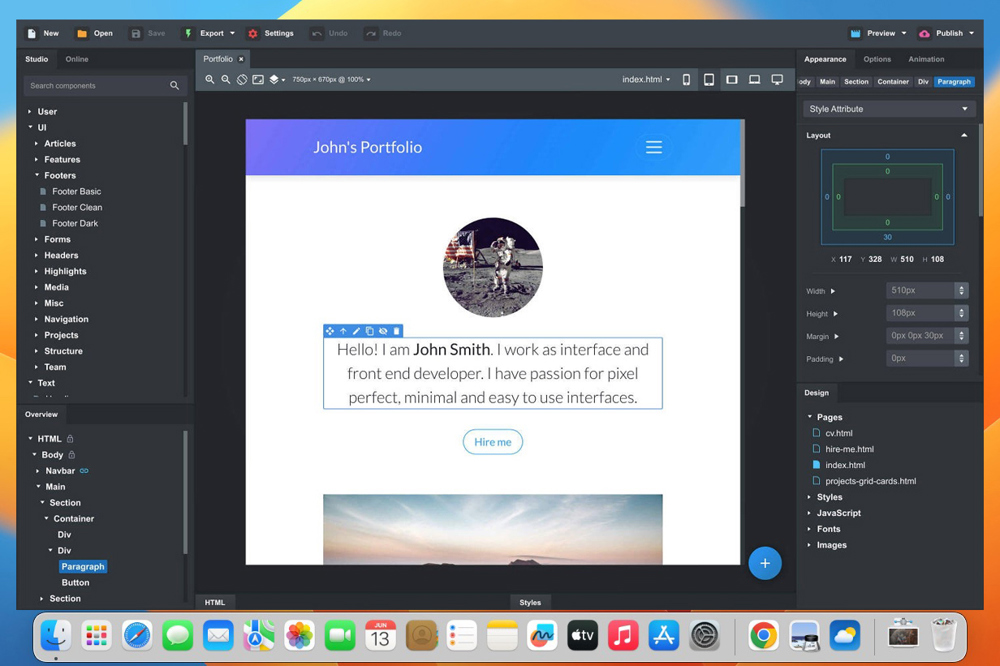1000x666 pixels.
Task: Open the index.html page selector dropdown
Action: tap(646, 80)
